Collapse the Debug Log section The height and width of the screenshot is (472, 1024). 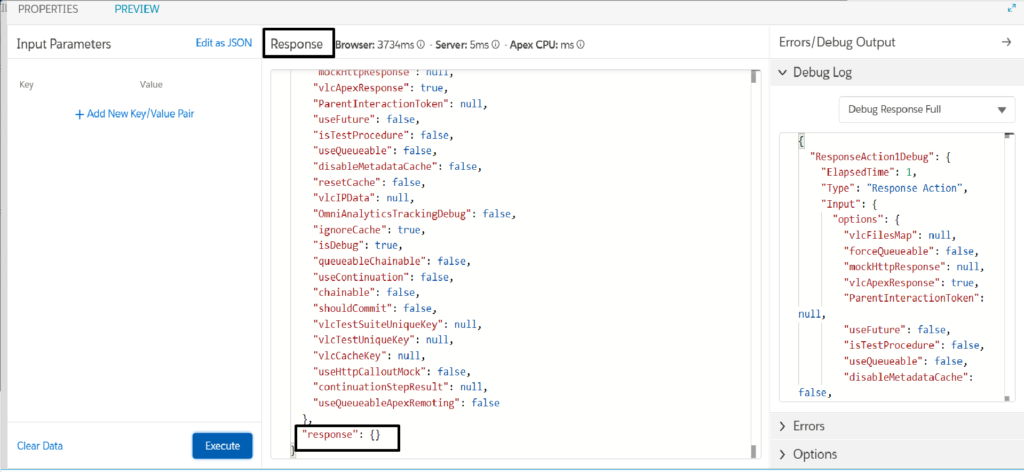point(783,72)
